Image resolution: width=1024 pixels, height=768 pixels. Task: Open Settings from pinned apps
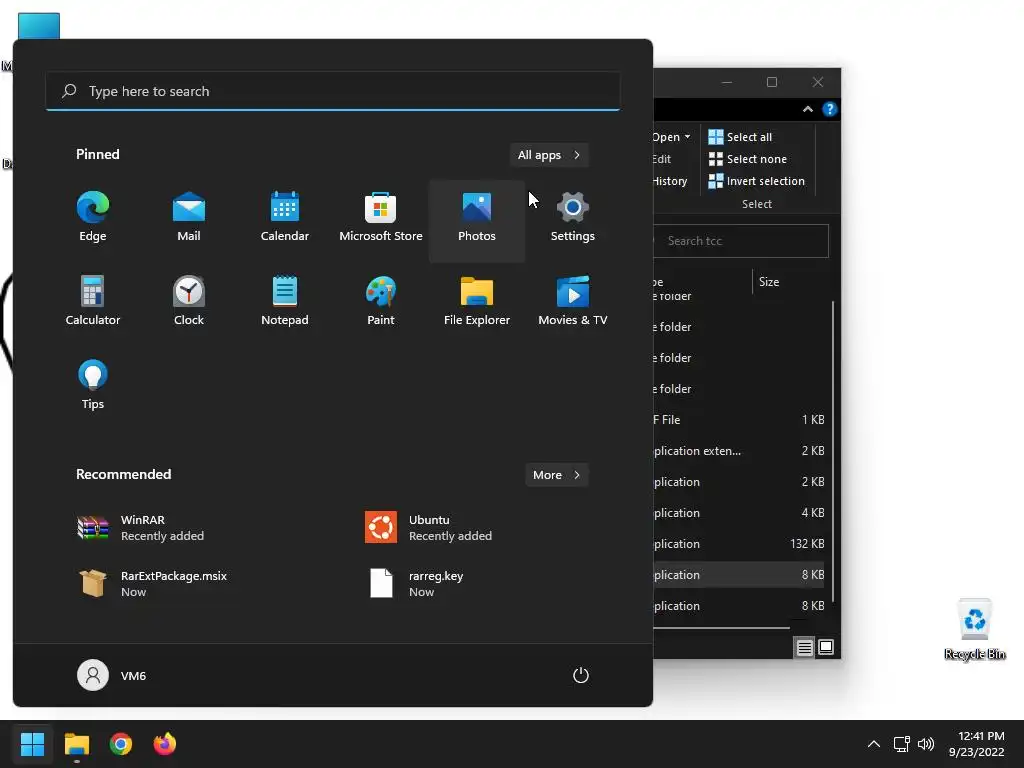coord(573,218)
